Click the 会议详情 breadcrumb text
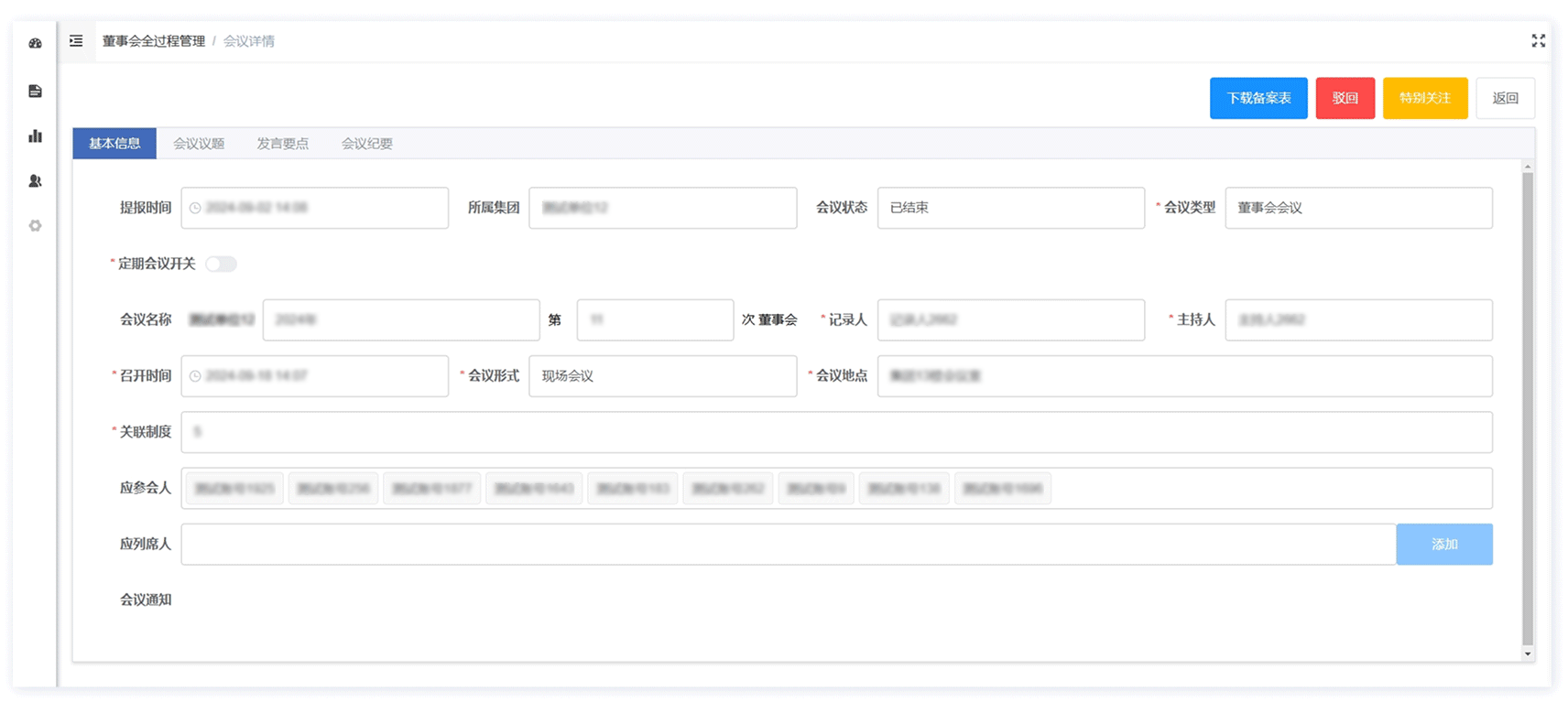 (249, 41)
